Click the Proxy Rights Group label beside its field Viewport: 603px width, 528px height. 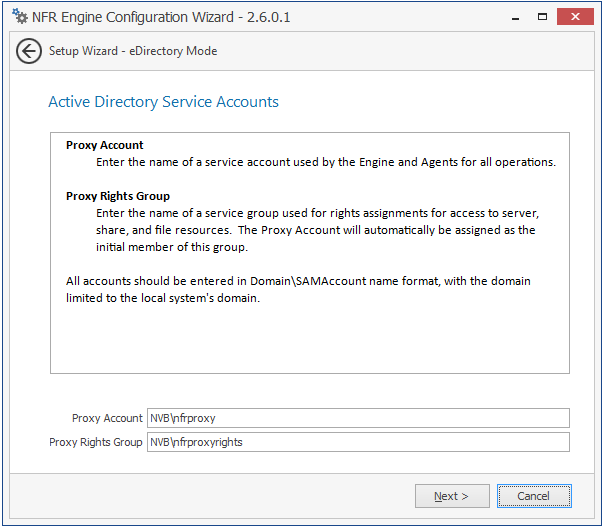96,442
